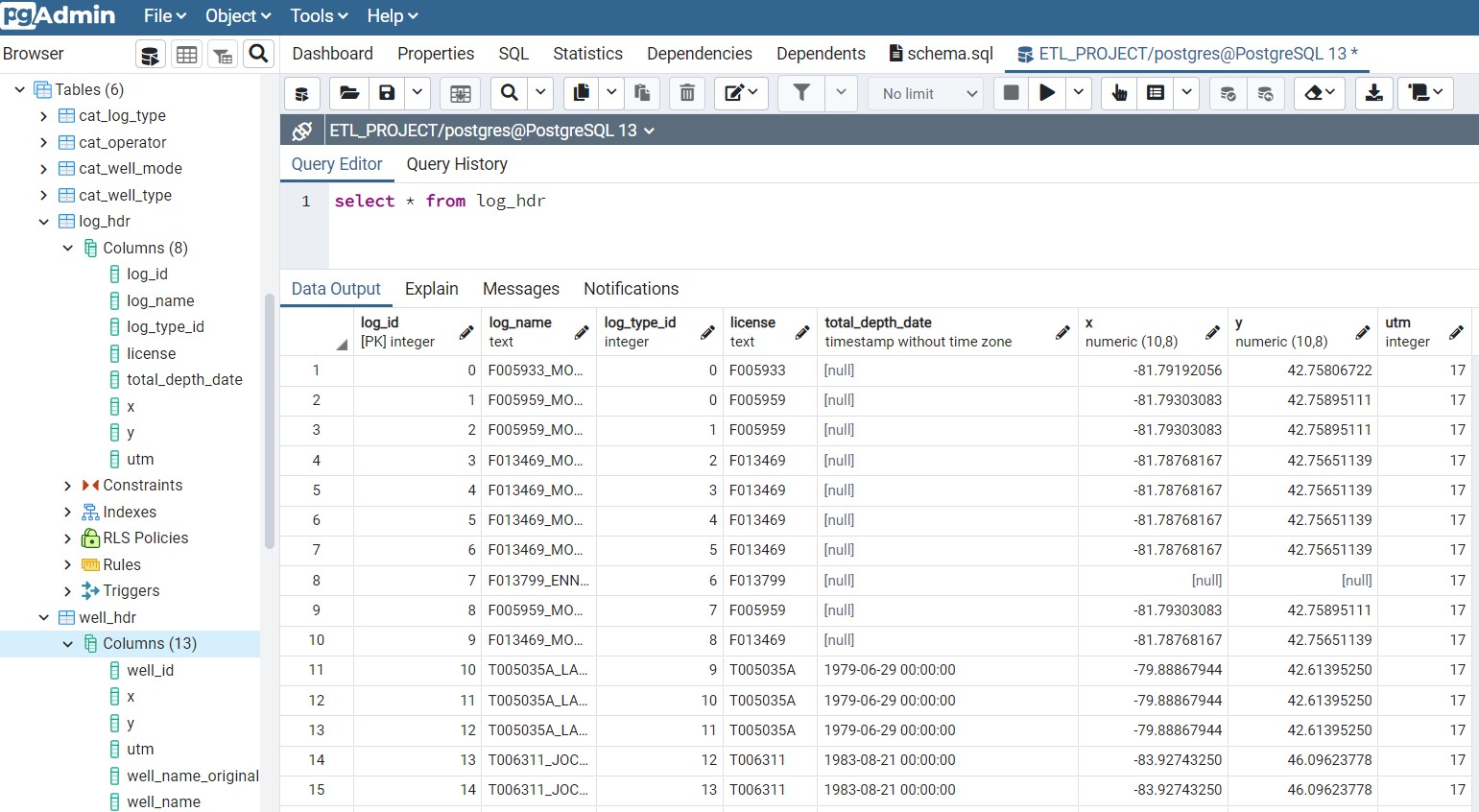Viewport: 1479px width, 812px height.
Task: Click the Find magnifier icon in toolbar
Action: click(510, 93)
